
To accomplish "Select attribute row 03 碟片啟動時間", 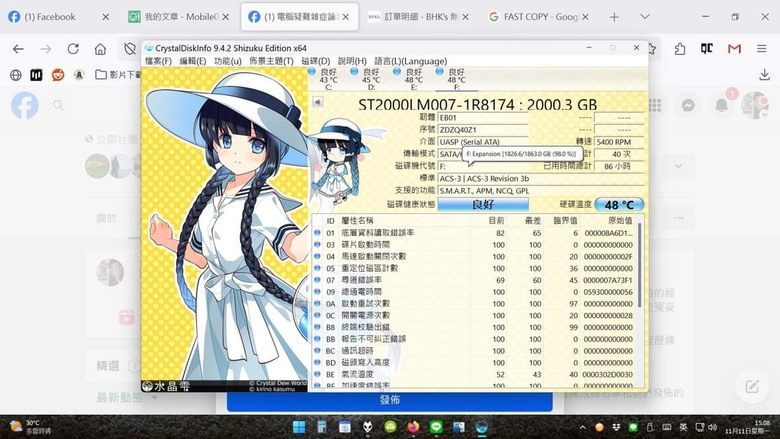I will (474, 245).
